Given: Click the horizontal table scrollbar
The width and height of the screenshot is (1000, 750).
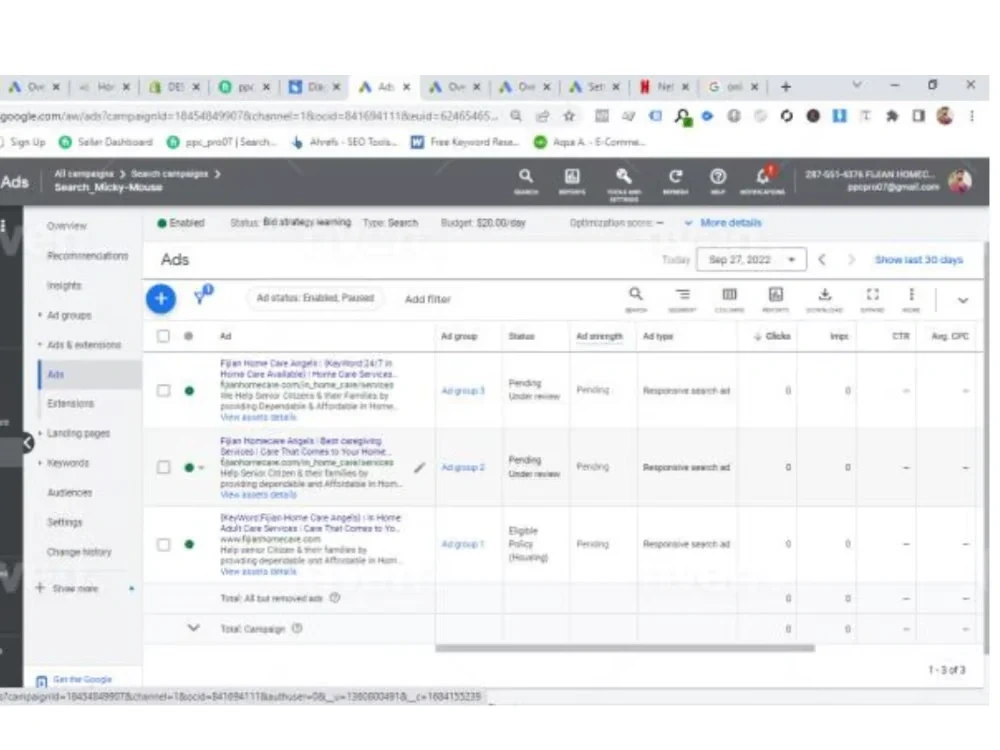Looking at the screenshot, I should click(x=624, y=648).
